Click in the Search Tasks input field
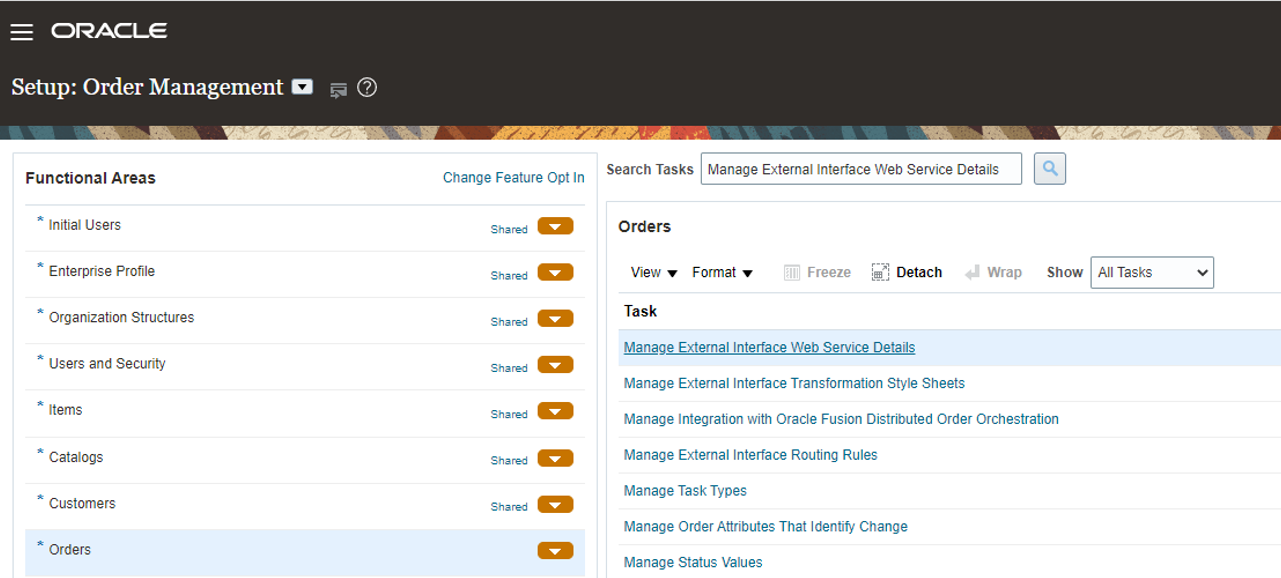The width and height of the screenshot is (1281, 578). pyautogui.click(x=861, y=169)
